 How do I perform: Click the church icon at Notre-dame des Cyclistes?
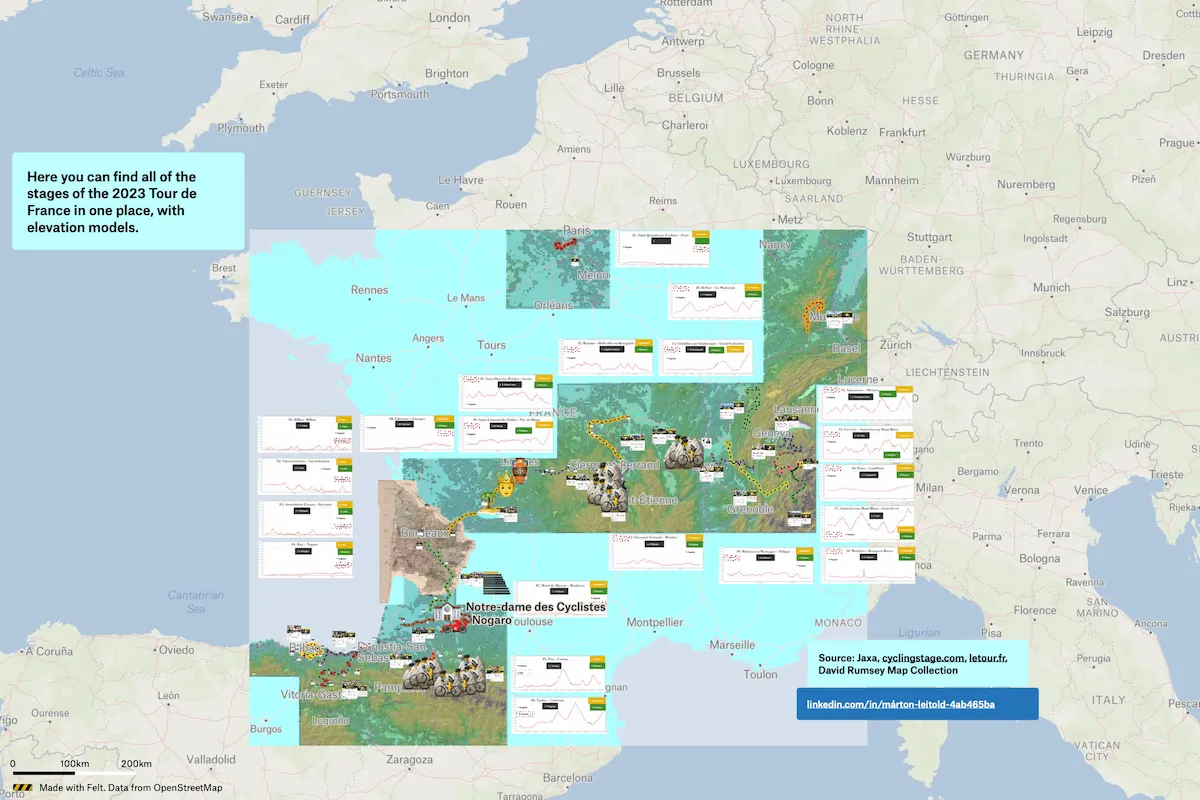click(x=445, y=612)
